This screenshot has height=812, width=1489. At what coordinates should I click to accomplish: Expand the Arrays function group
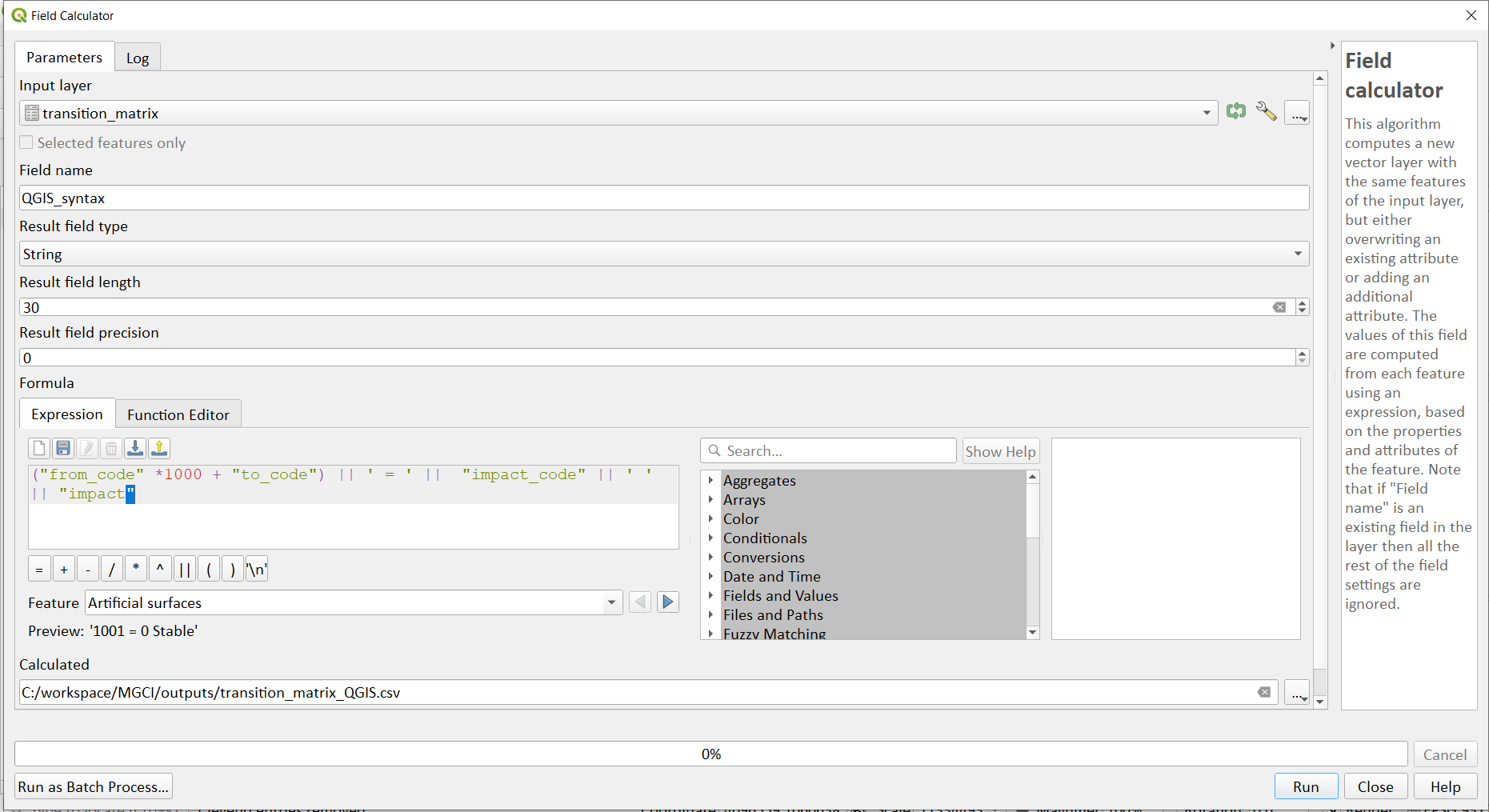[710, 499]
